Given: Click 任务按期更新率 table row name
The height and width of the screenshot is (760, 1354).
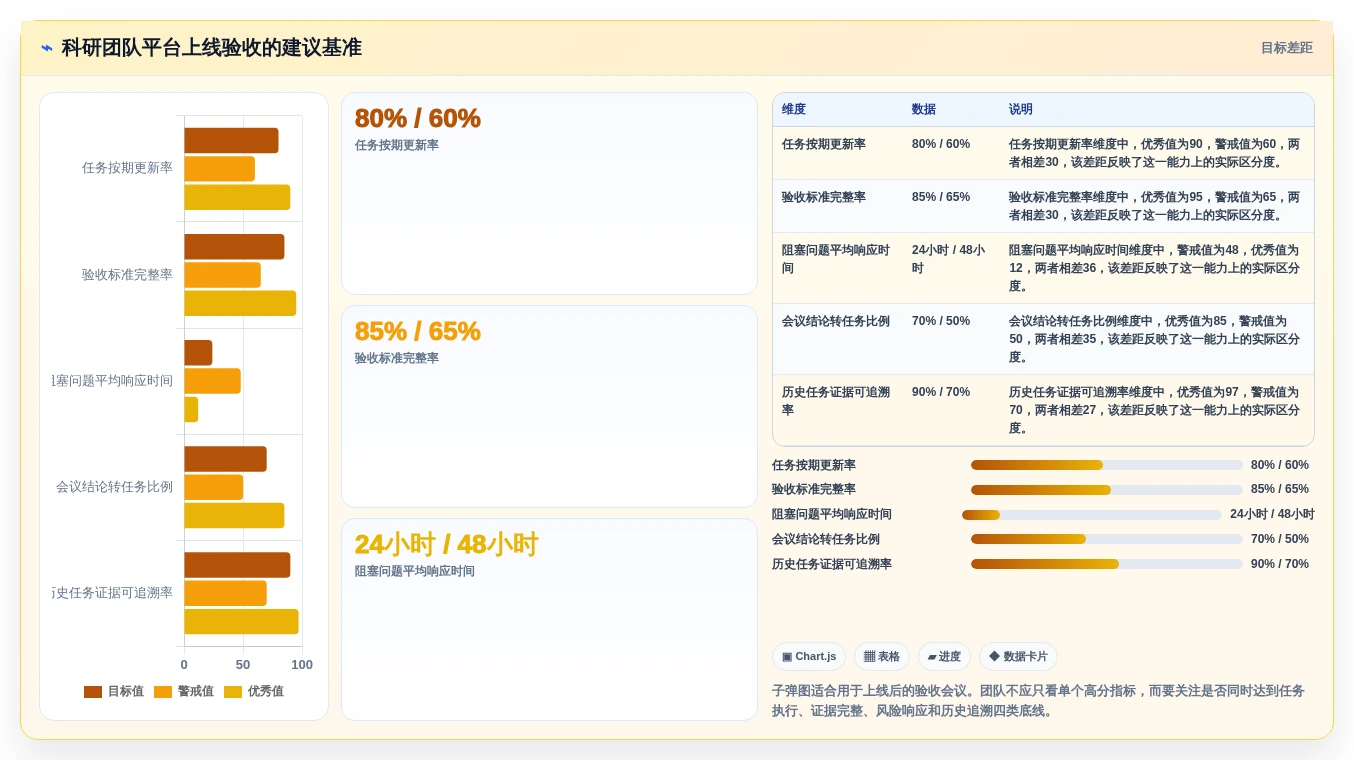Looking at the screenshot, I should point(824,144).
